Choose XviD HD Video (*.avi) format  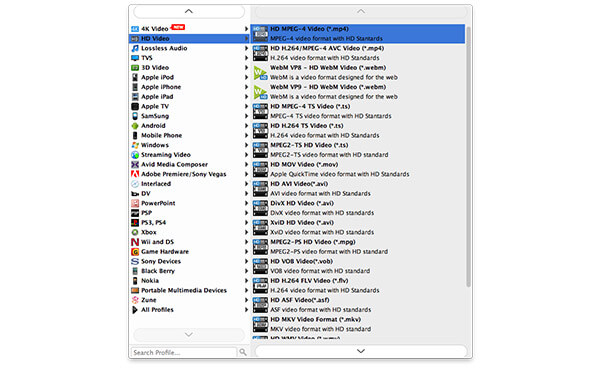[358, 227]
